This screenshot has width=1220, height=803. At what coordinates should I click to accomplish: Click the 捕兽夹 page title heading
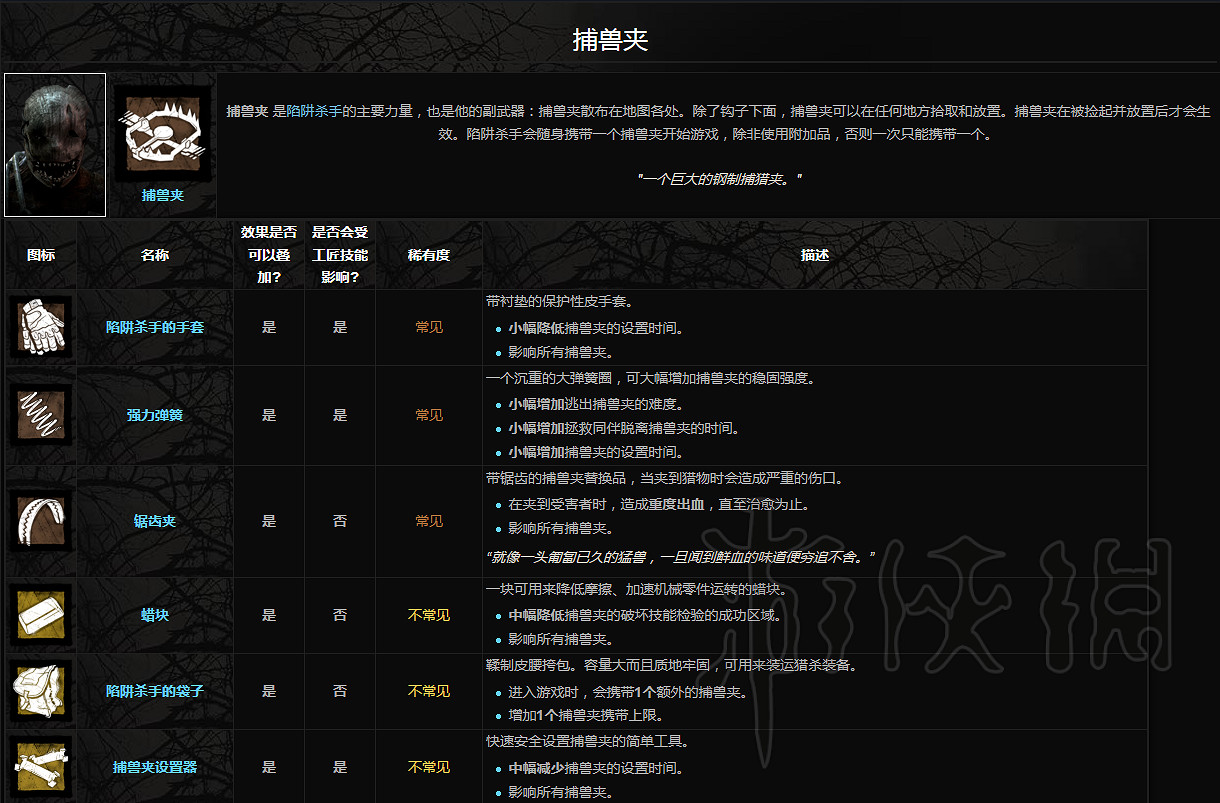(x=610, y=40)
